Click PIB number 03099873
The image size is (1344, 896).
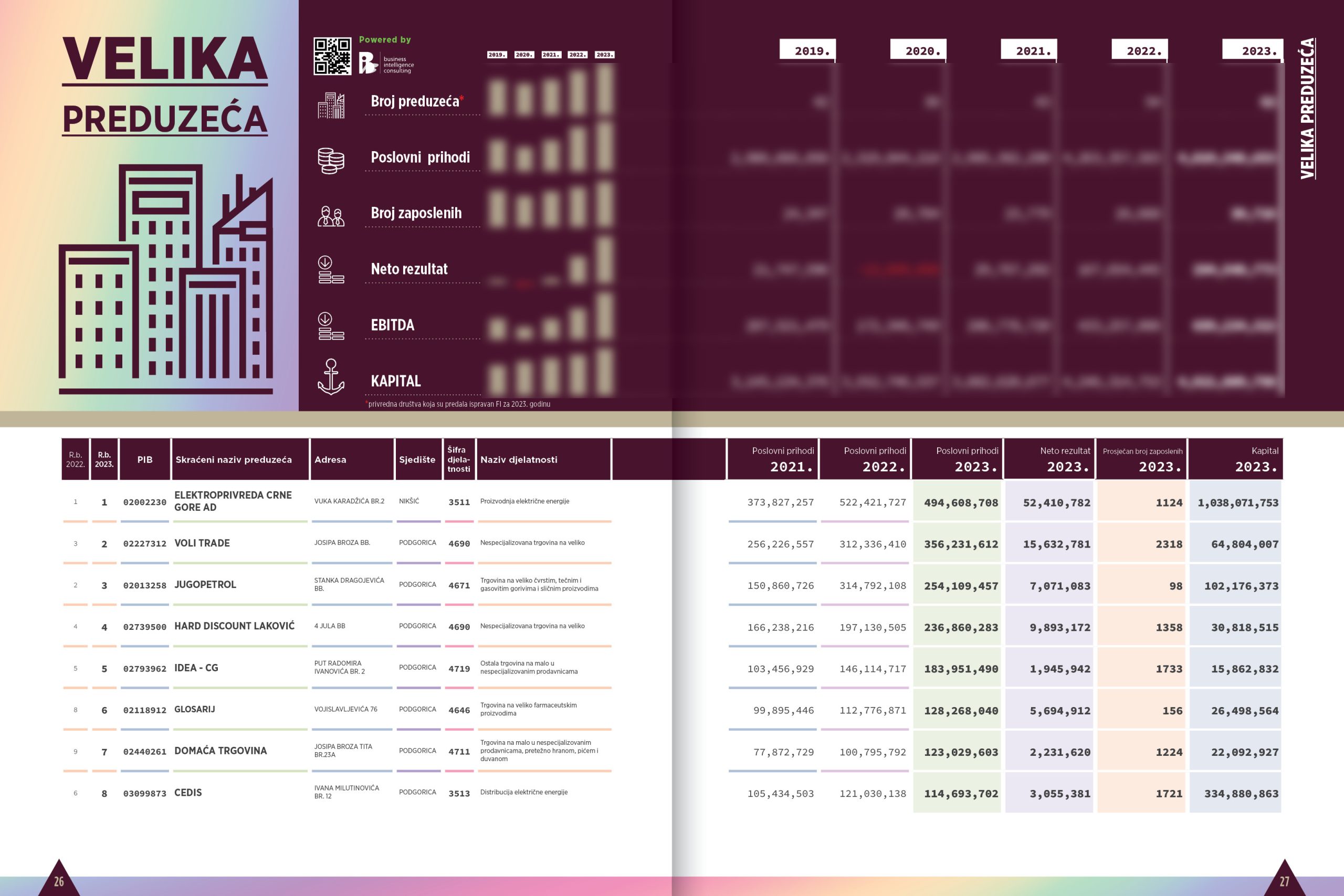click(x=144, y=794)
